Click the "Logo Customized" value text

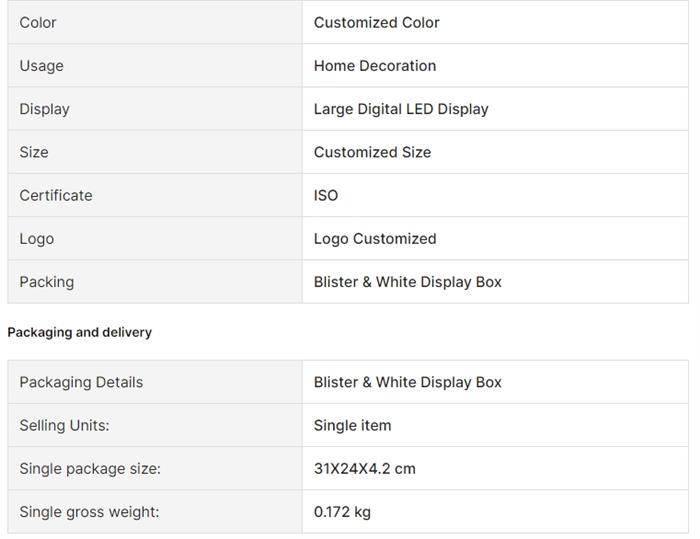point(375,239)
